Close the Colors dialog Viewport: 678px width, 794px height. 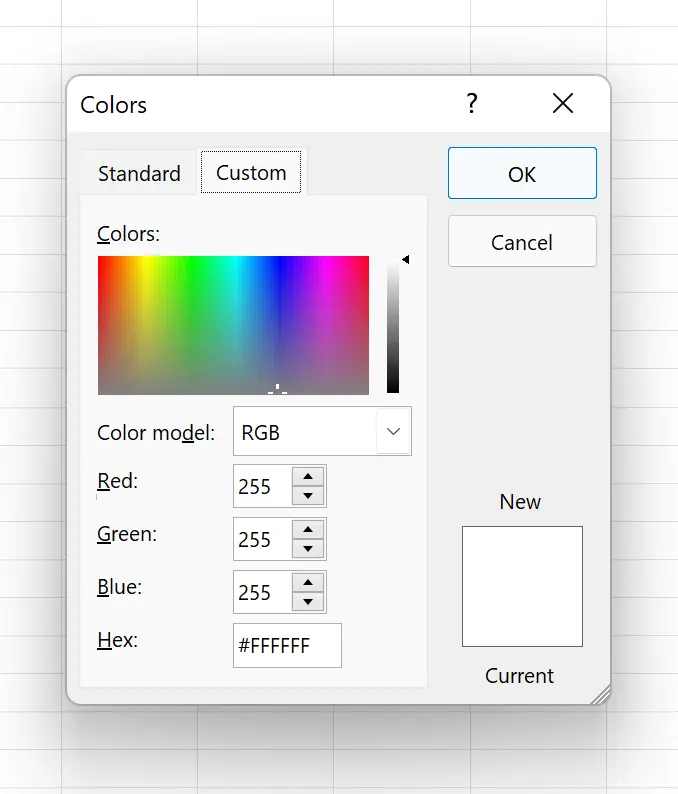(563, 103)
